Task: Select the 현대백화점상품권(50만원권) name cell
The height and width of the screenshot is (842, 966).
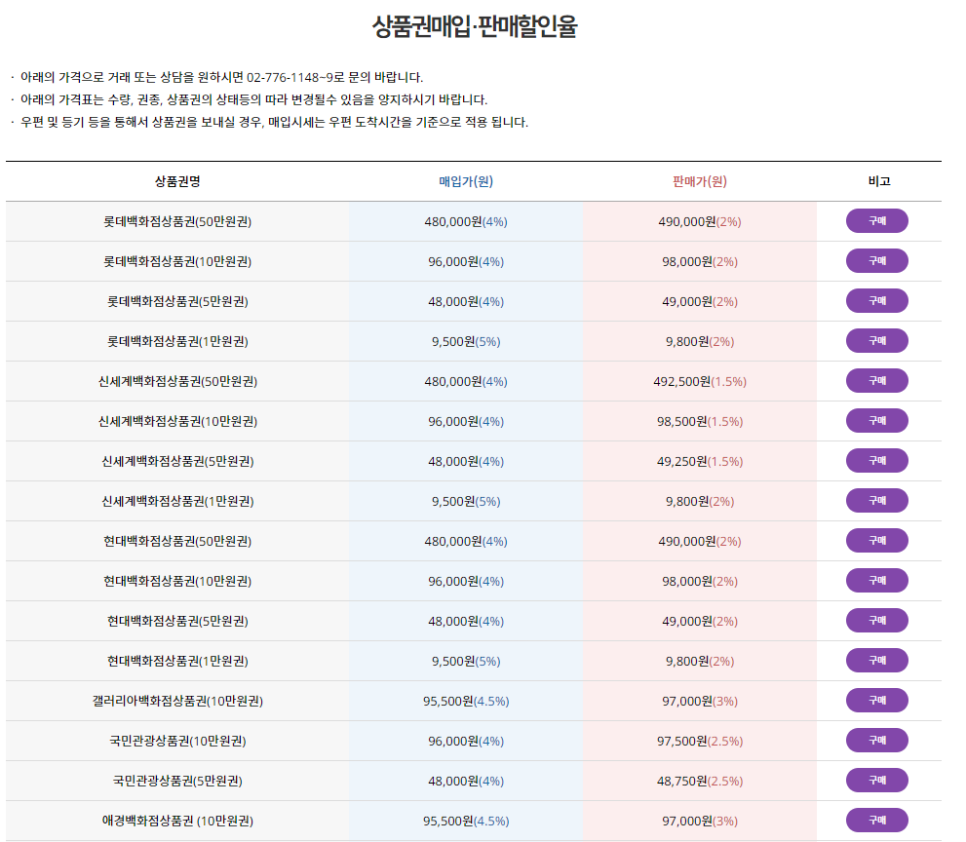Action: tap(177, 541)
